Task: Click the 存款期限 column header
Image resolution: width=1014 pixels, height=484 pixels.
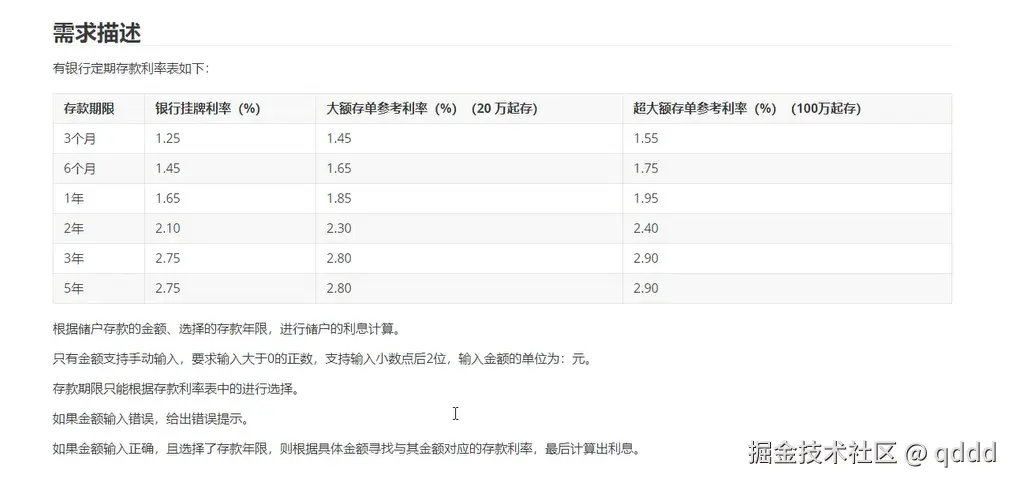Action: point(89,109)
